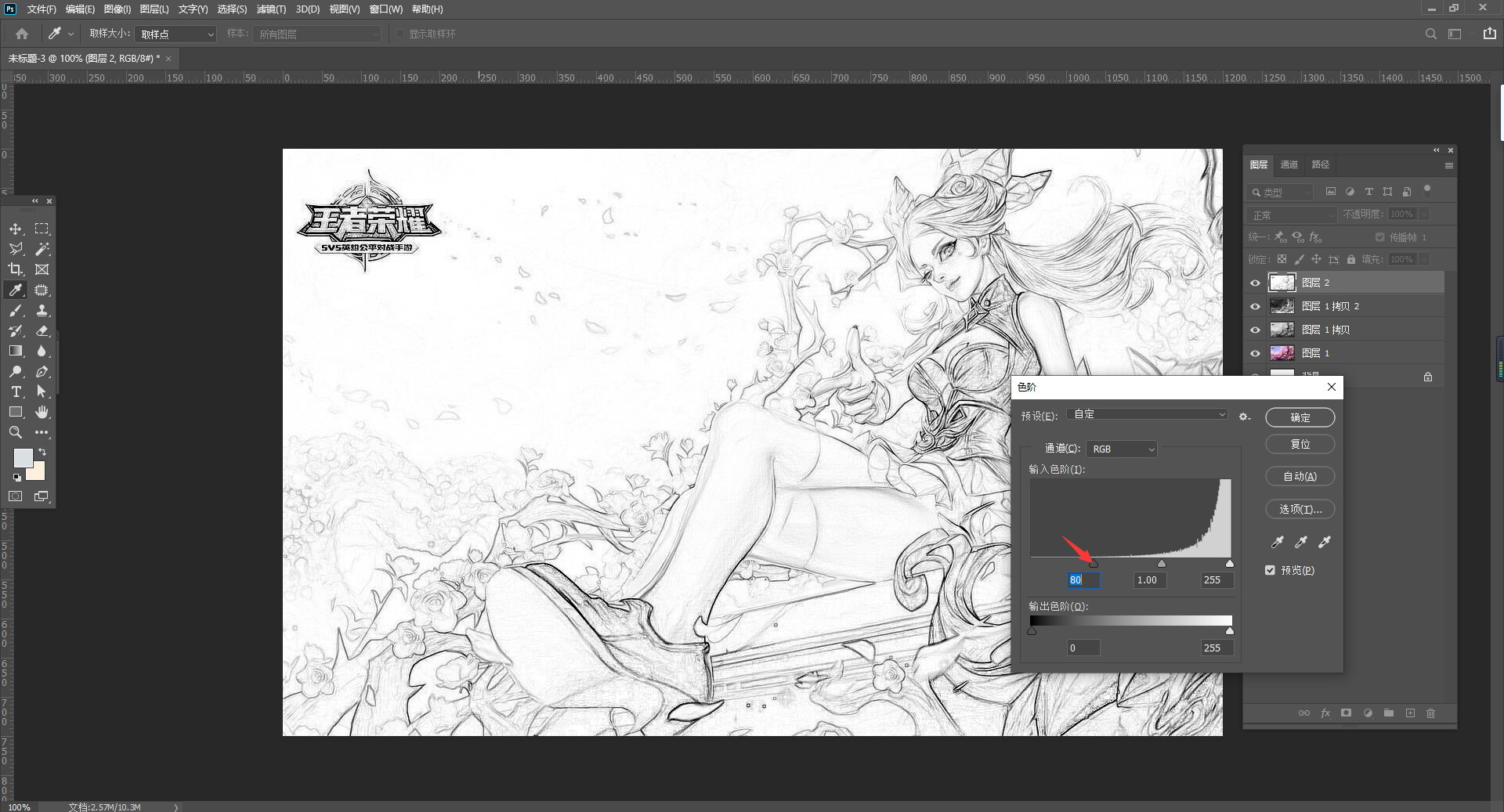This screenshot has height=812, width=1504.
Task: Switch to the 路径 paths tab
Action: [x=1321, y=164]
